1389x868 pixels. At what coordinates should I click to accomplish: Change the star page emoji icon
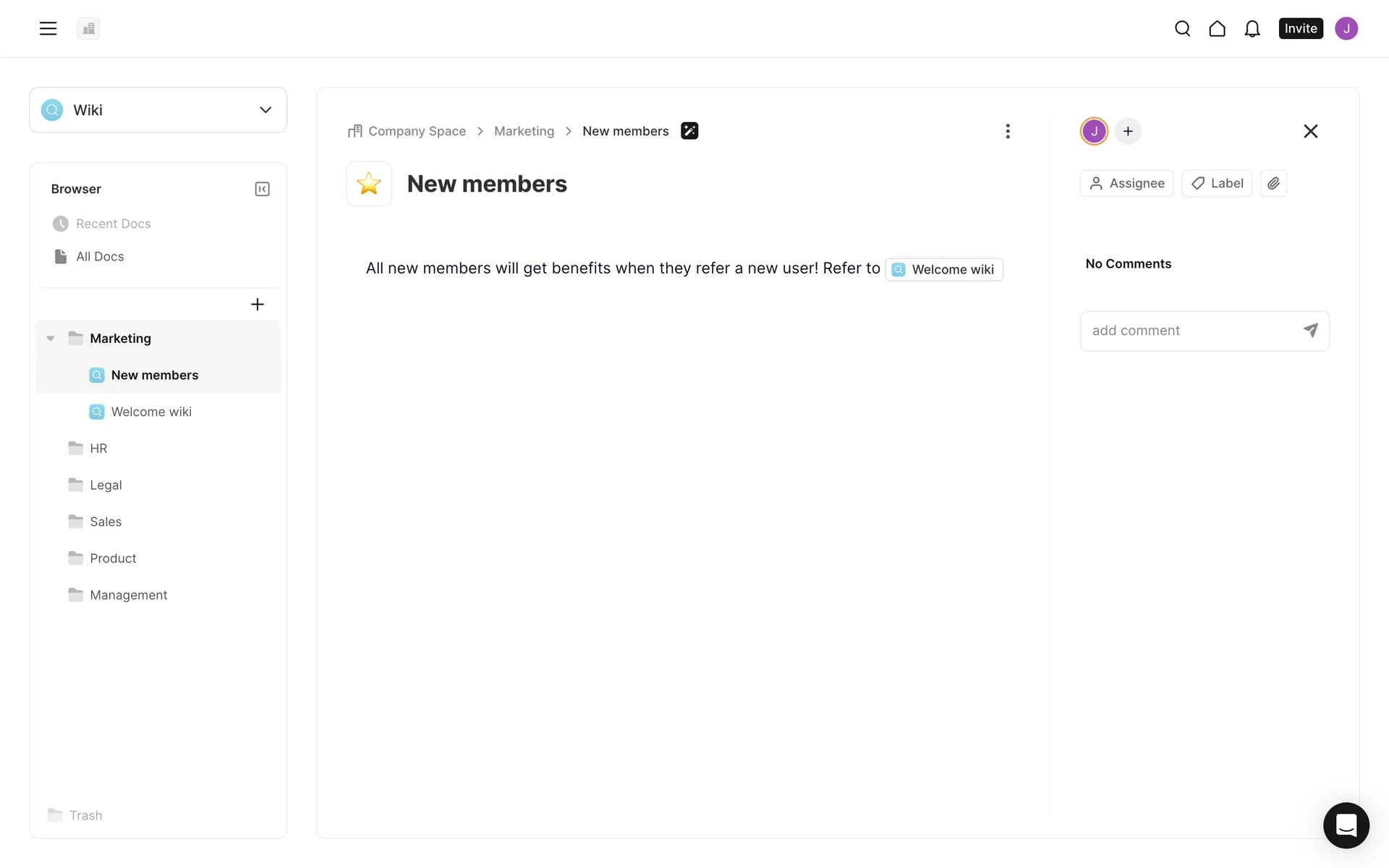coord(369,184)
